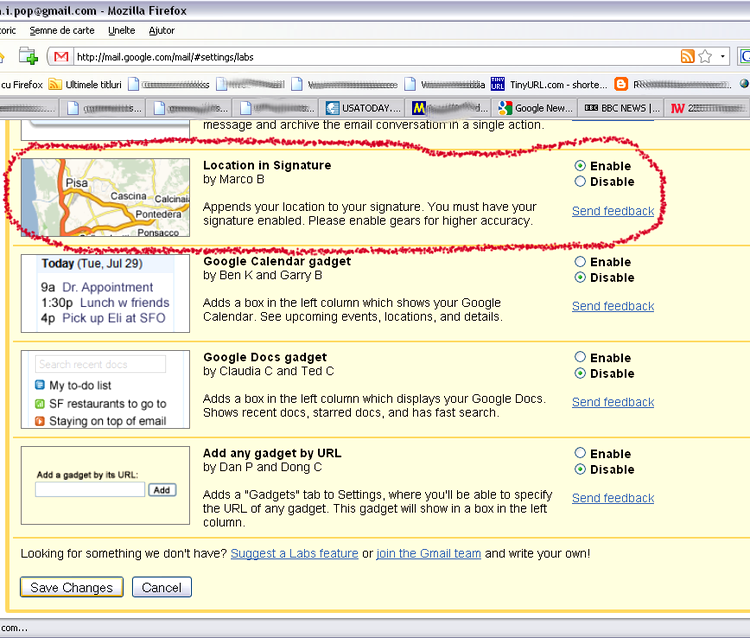Click the new tab plus icon

pos(28,56)
